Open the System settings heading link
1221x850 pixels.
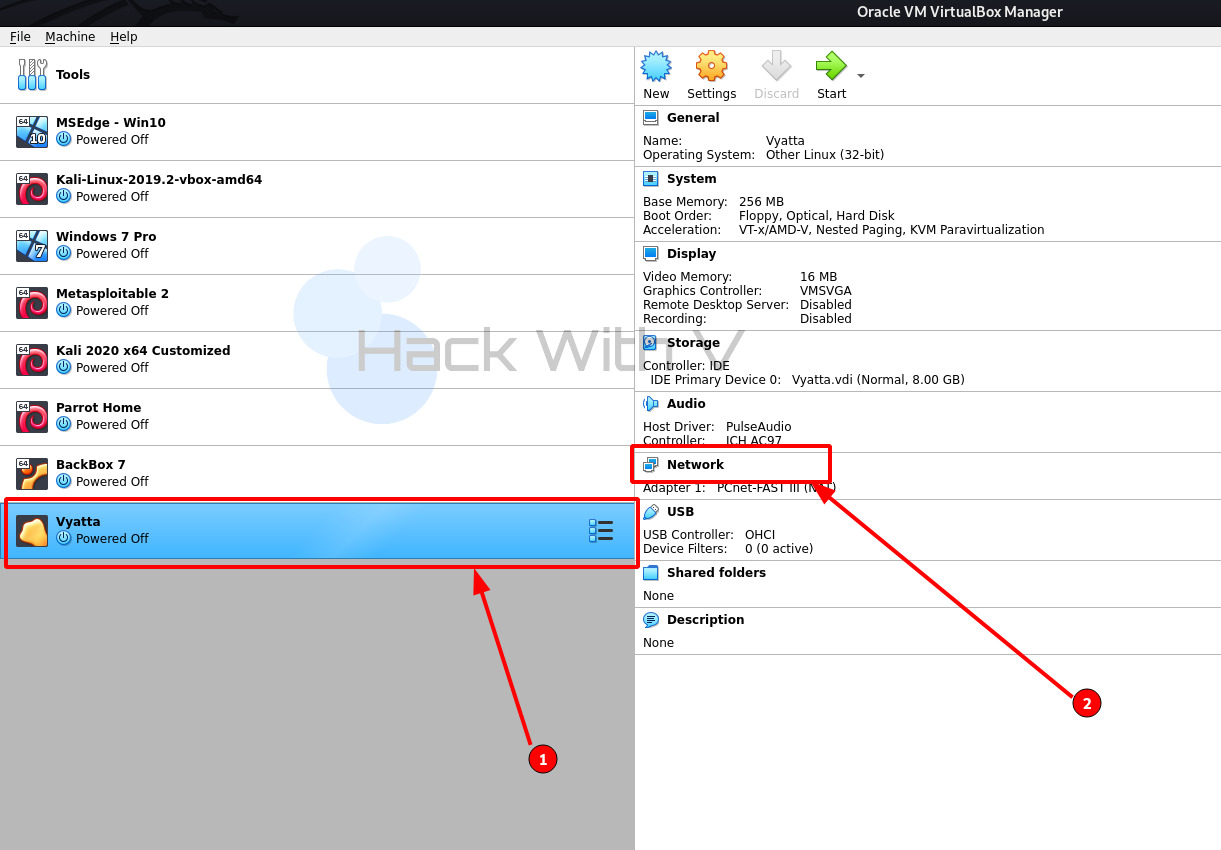coord(692,179)
